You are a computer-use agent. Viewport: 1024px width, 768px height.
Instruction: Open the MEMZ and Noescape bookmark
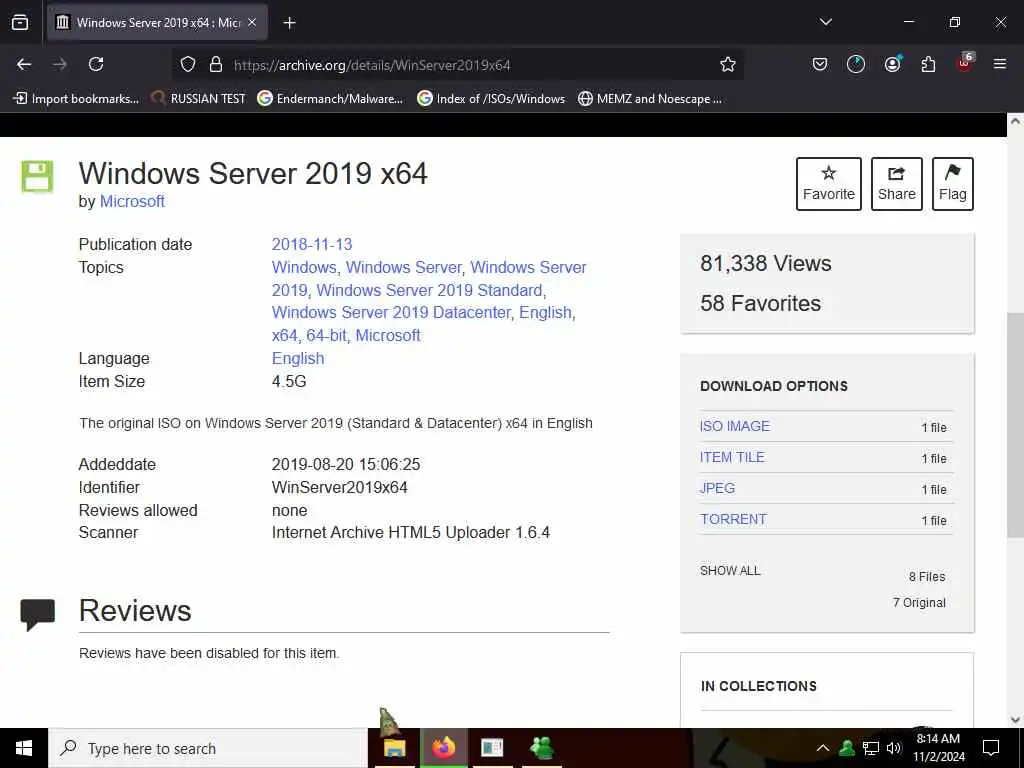[650, 99]
